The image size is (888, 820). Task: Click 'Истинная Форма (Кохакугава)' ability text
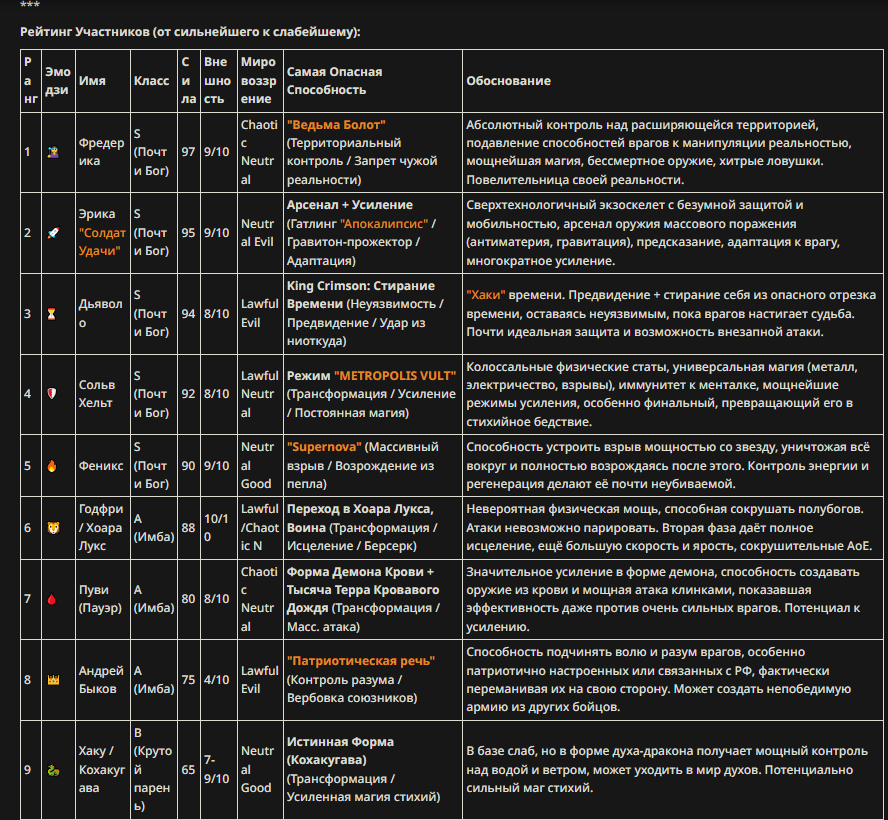pos(340,750)
